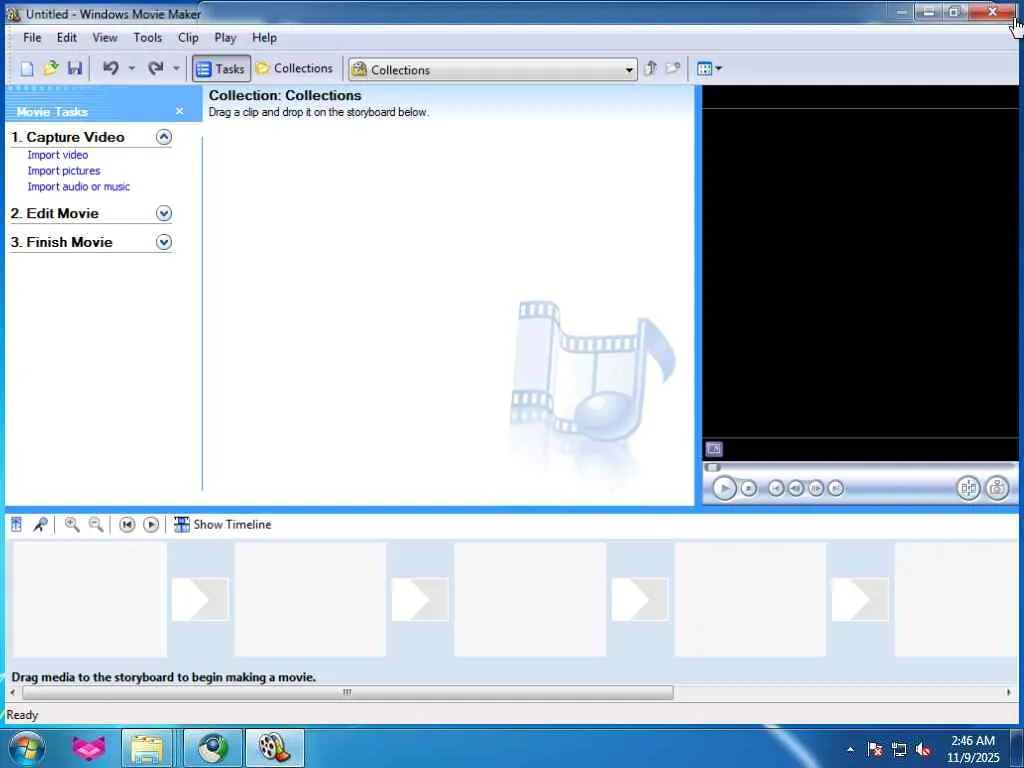Click the 3. Finish Movie heading
1024x768 pixels.
pos(61,242)
